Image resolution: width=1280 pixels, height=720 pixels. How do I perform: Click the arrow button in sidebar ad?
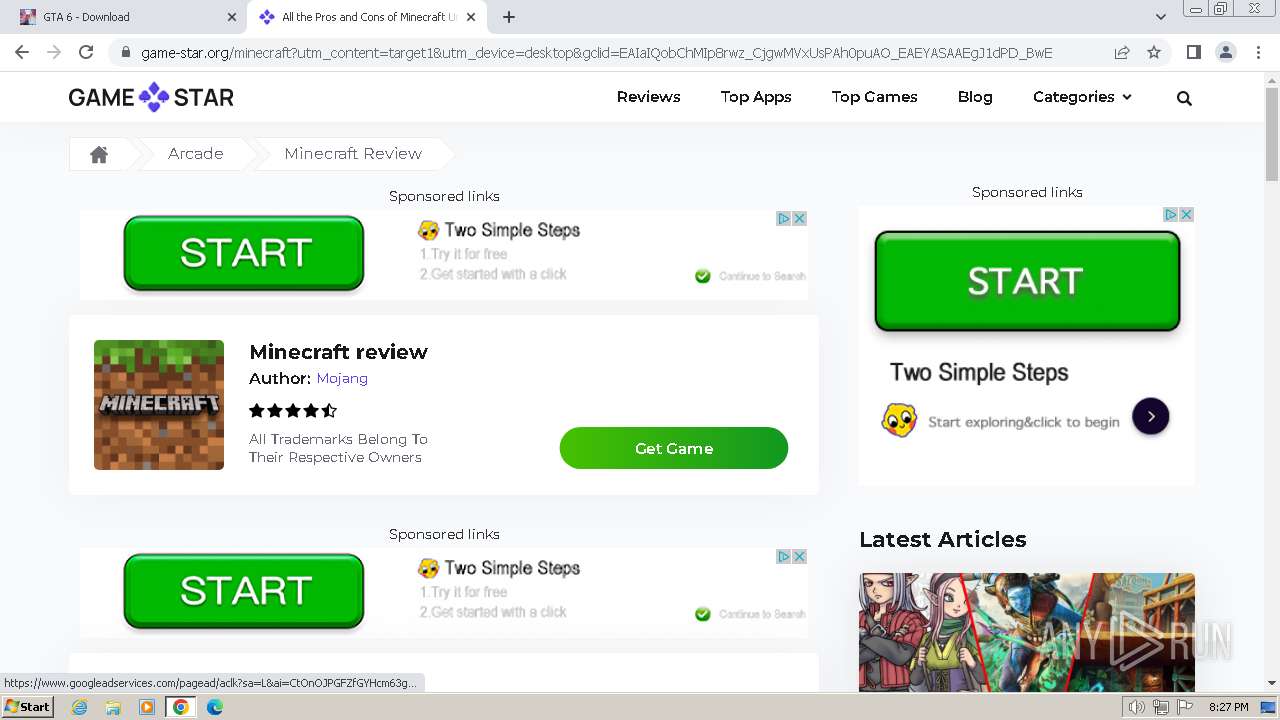click(x=1150, y=416)
